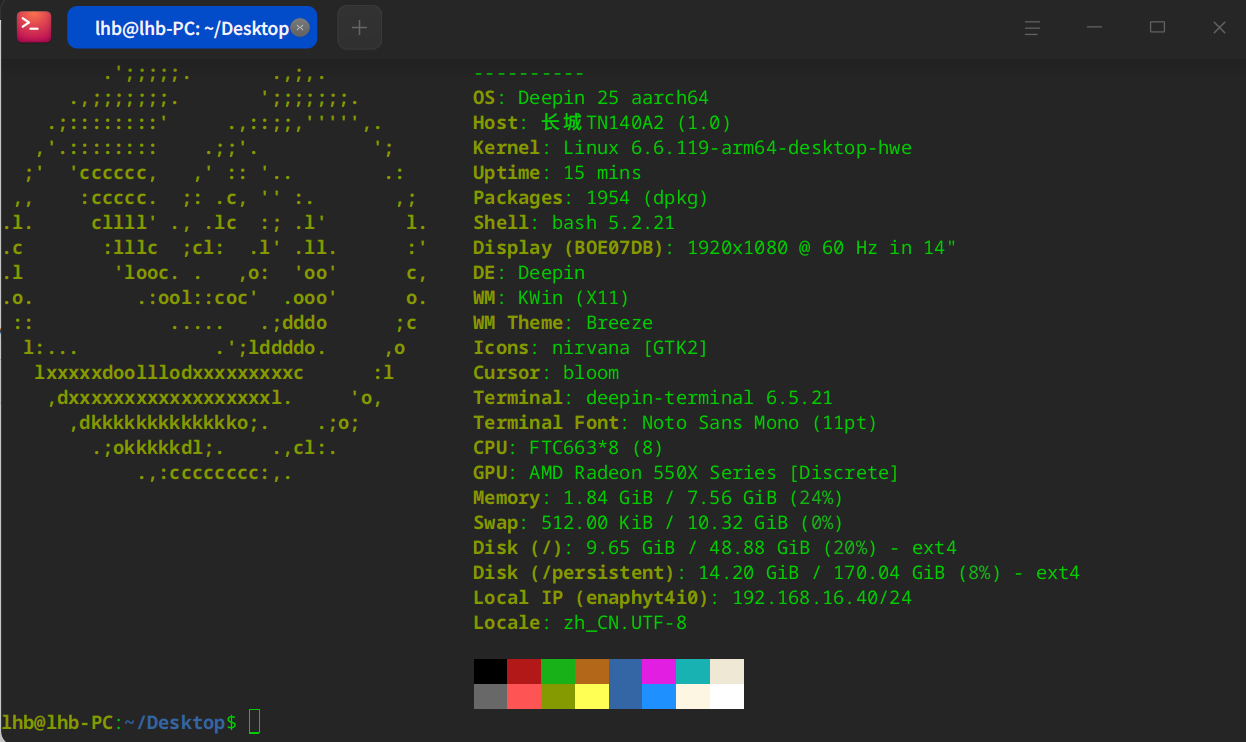Close the terminal window
1246x742 pixels.
[1219, 28]
